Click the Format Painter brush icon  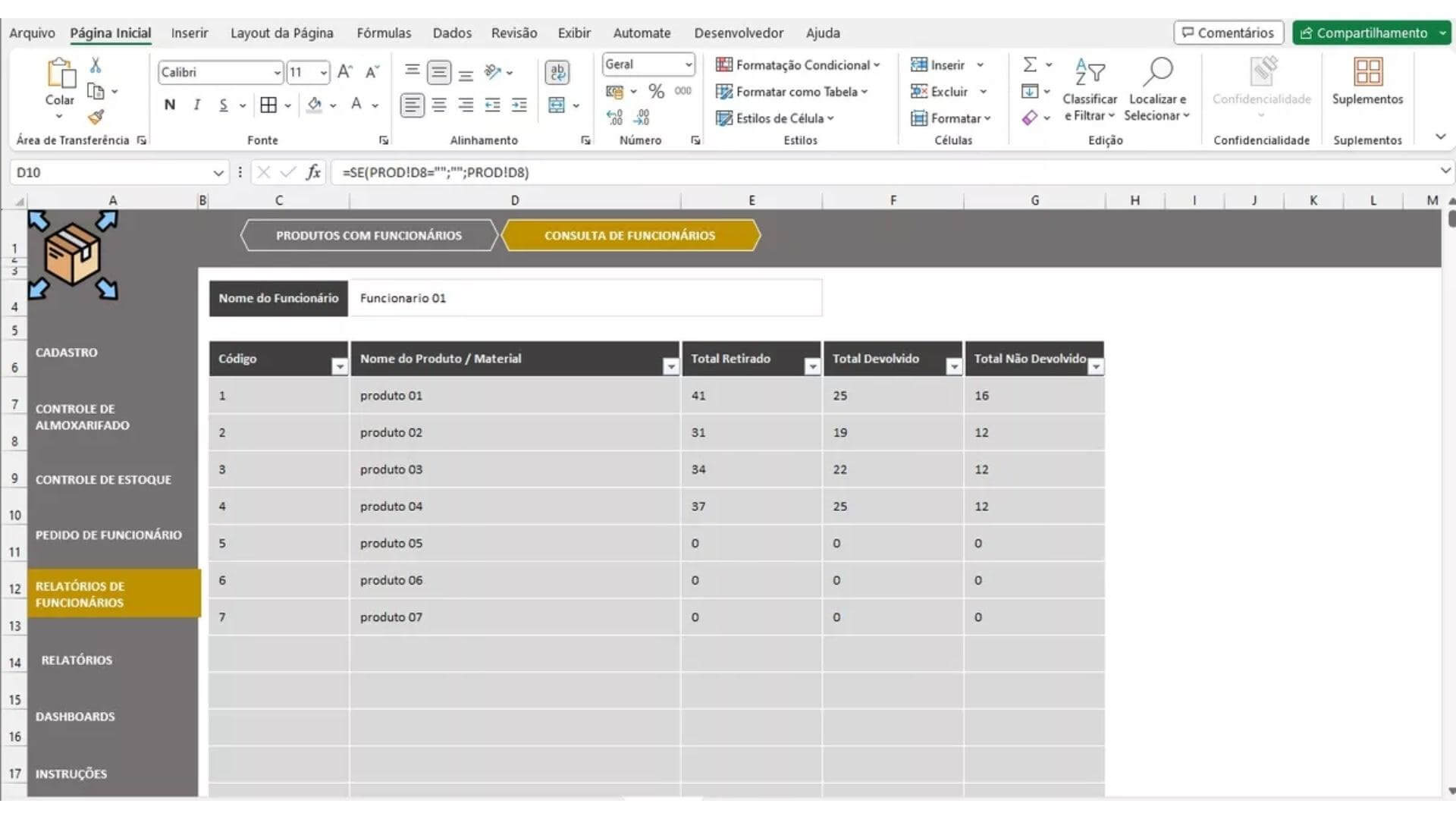coord(96,117)
